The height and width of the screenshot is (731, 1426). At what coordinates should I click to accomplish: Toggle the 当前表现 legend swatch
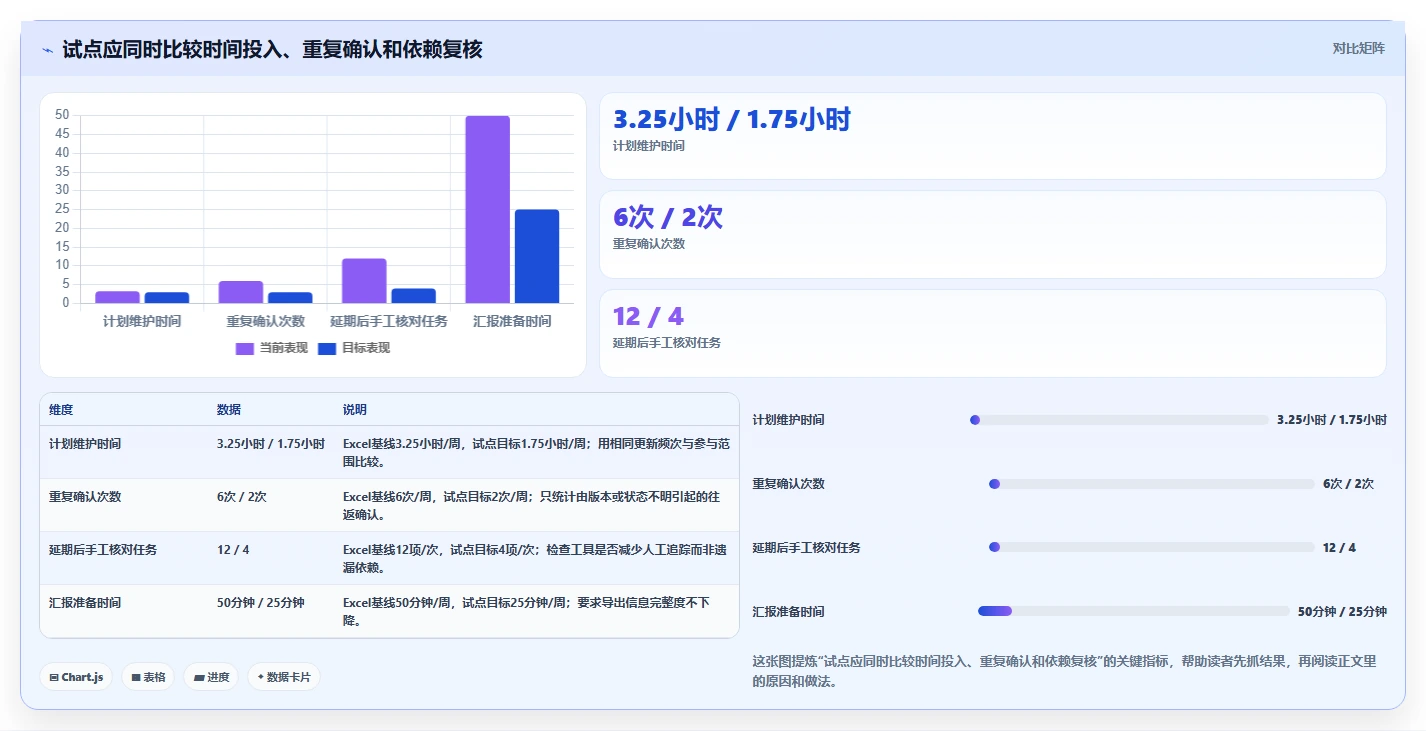click(245, 348)
